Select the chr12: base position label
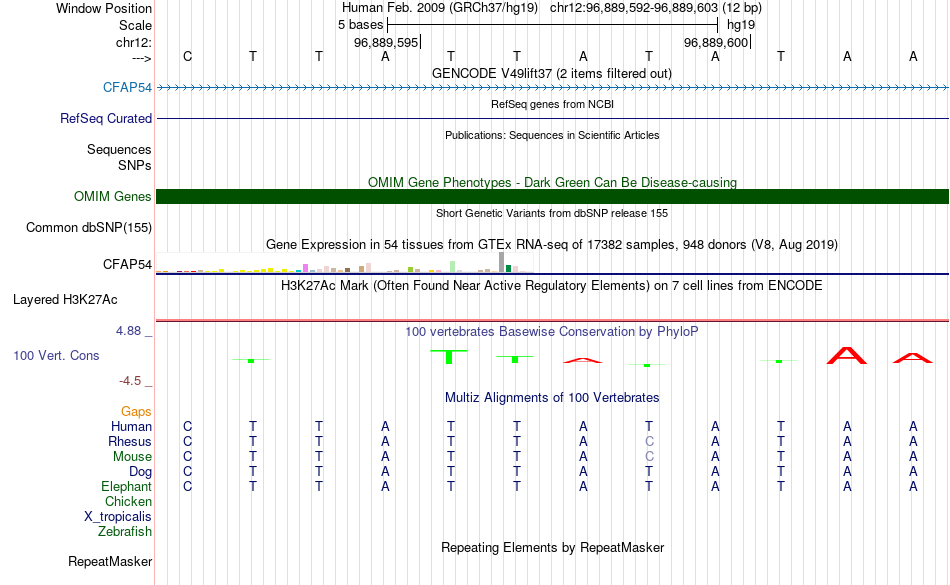950x585 pixels. coord(134,42)
